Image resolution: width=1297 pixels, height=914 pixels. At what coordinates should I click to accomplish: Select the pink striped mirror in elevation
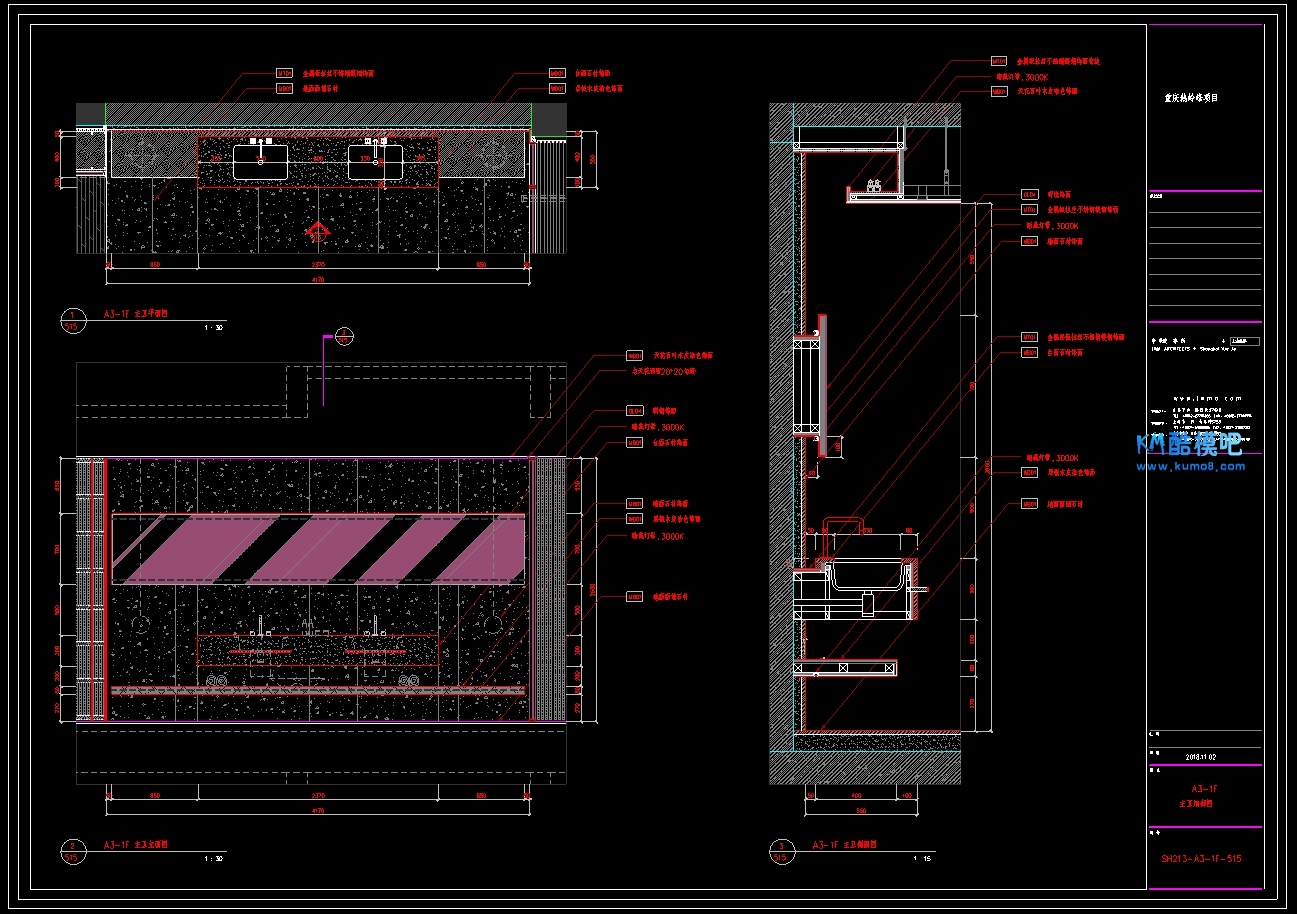317,549
